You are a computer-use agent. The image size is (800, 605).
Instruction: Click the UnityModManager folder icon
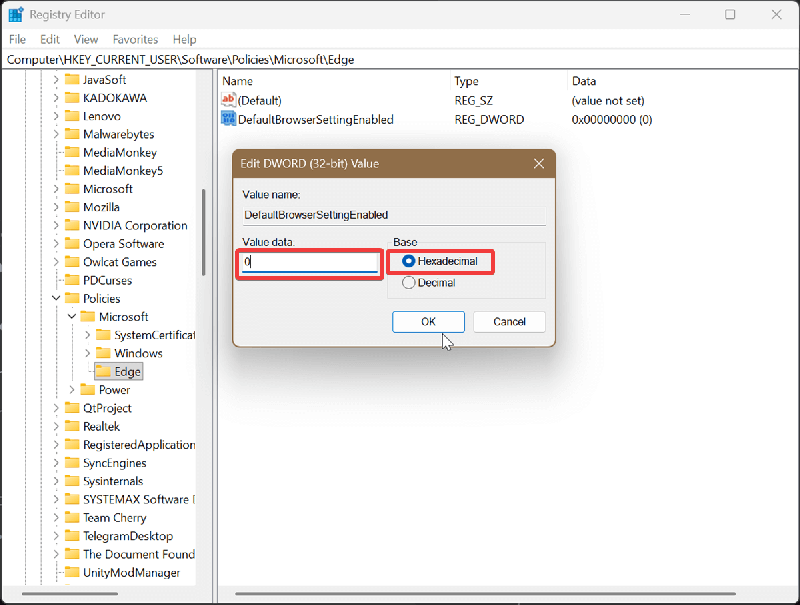[72, 572]
